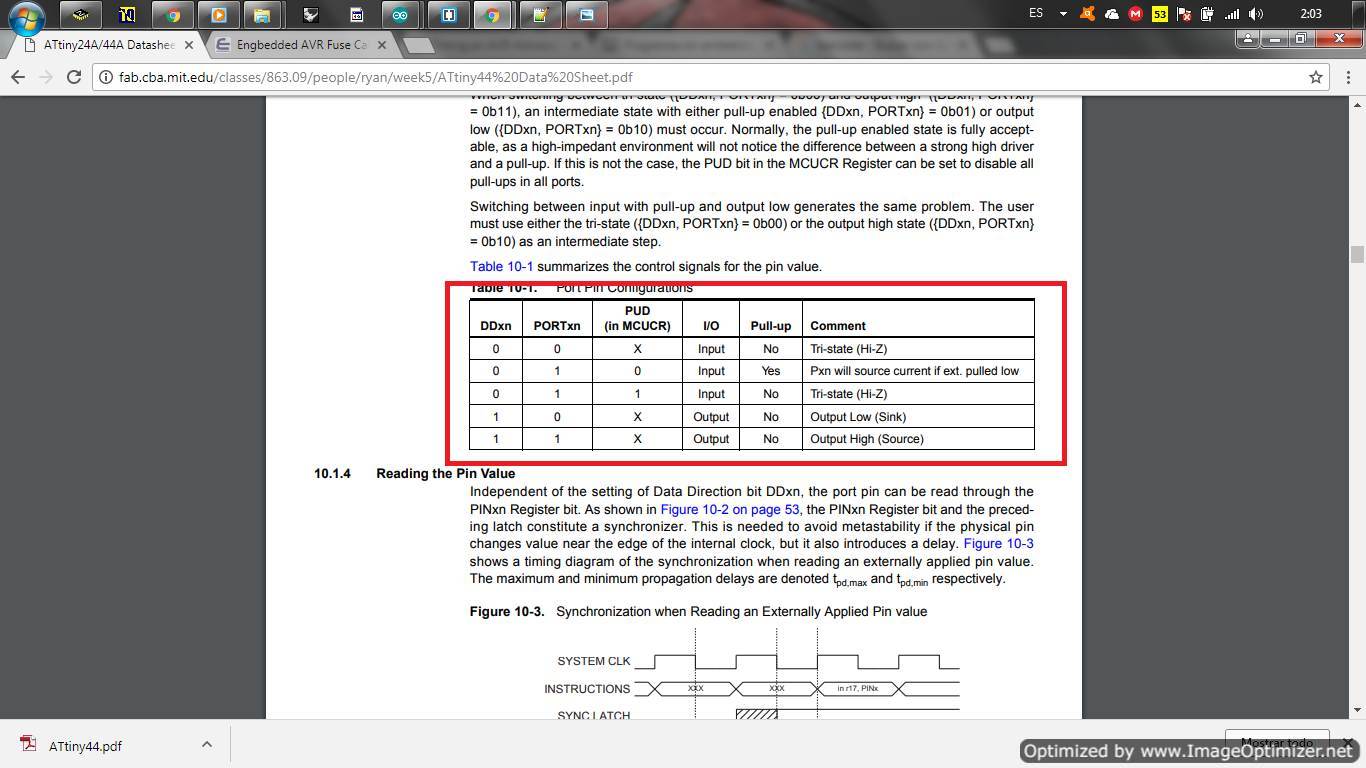Open the blue brackets editor taskbar icon
This screenshot has height=768, width=1366.
(448, 15)
